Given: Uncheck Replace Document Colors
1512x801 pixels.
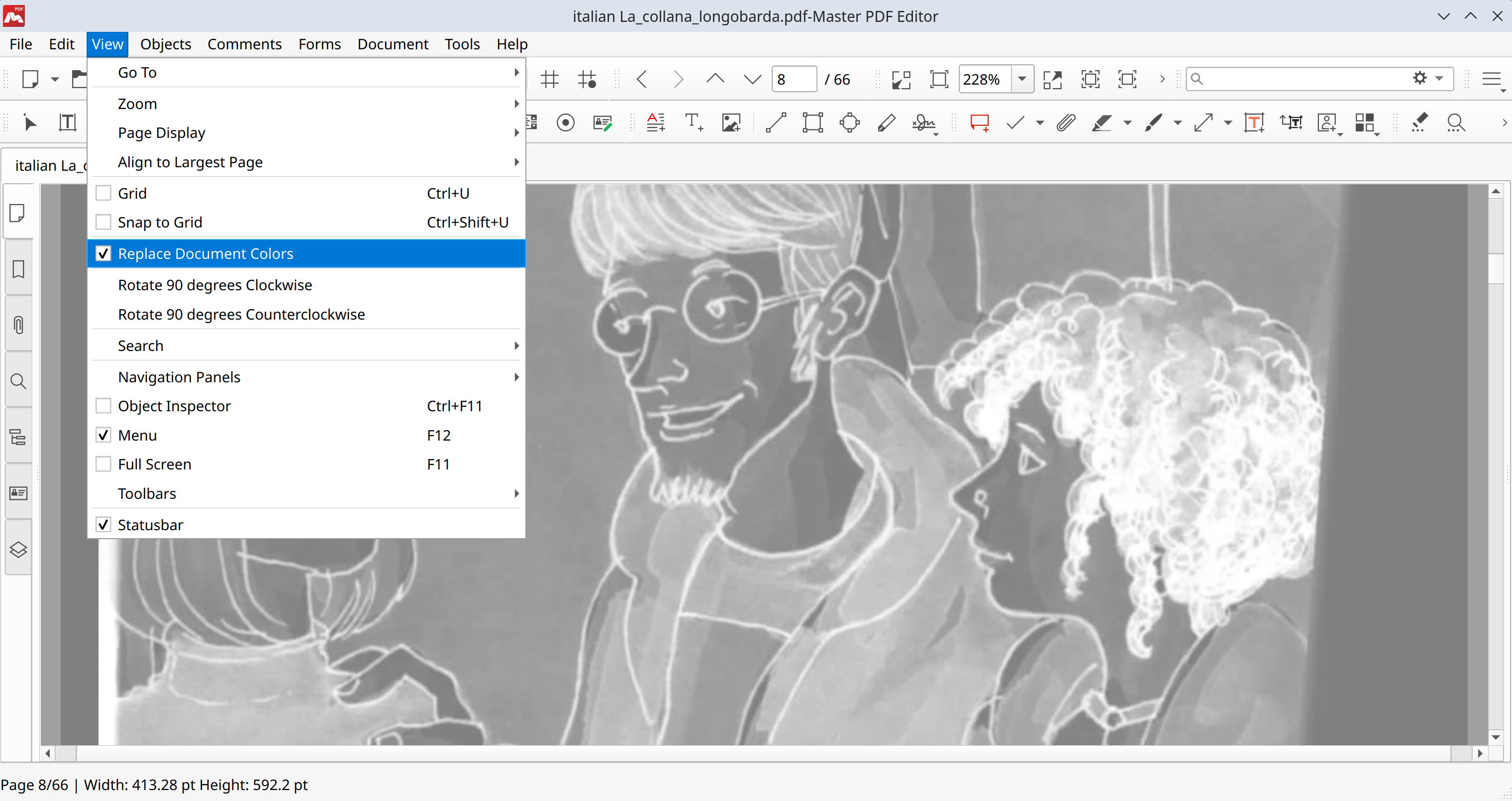Looking at the screenshot, I should (x=103, y=253).
